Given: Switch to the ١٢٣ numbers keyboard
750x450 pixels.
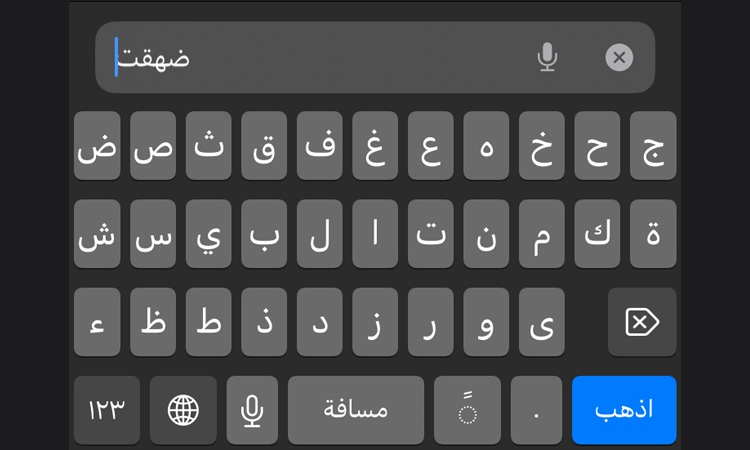Looking at the screenshot, I should tap(107, 410).
